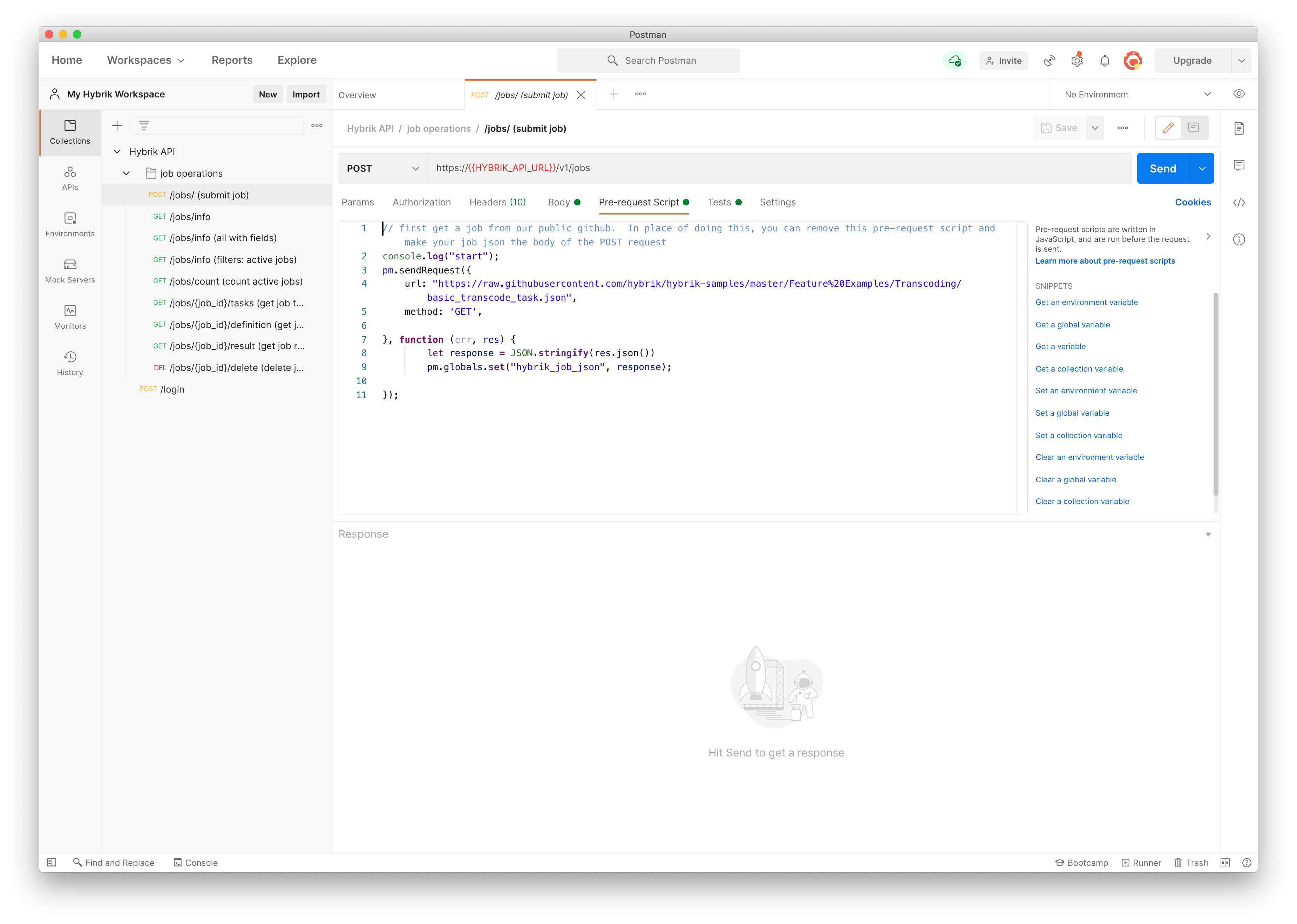Click the New button
The image size is (1297, 924).
(x=268, y=94)
